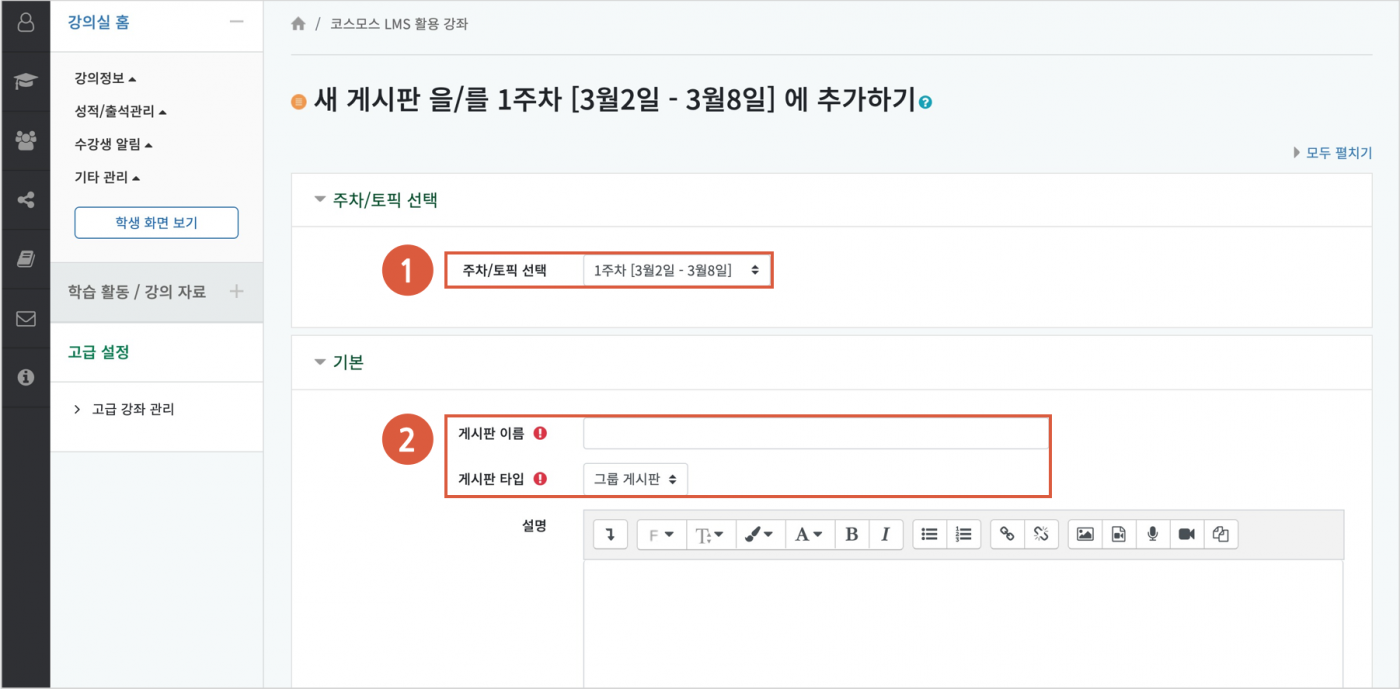Click the video camera record icon

(1186, 534)
